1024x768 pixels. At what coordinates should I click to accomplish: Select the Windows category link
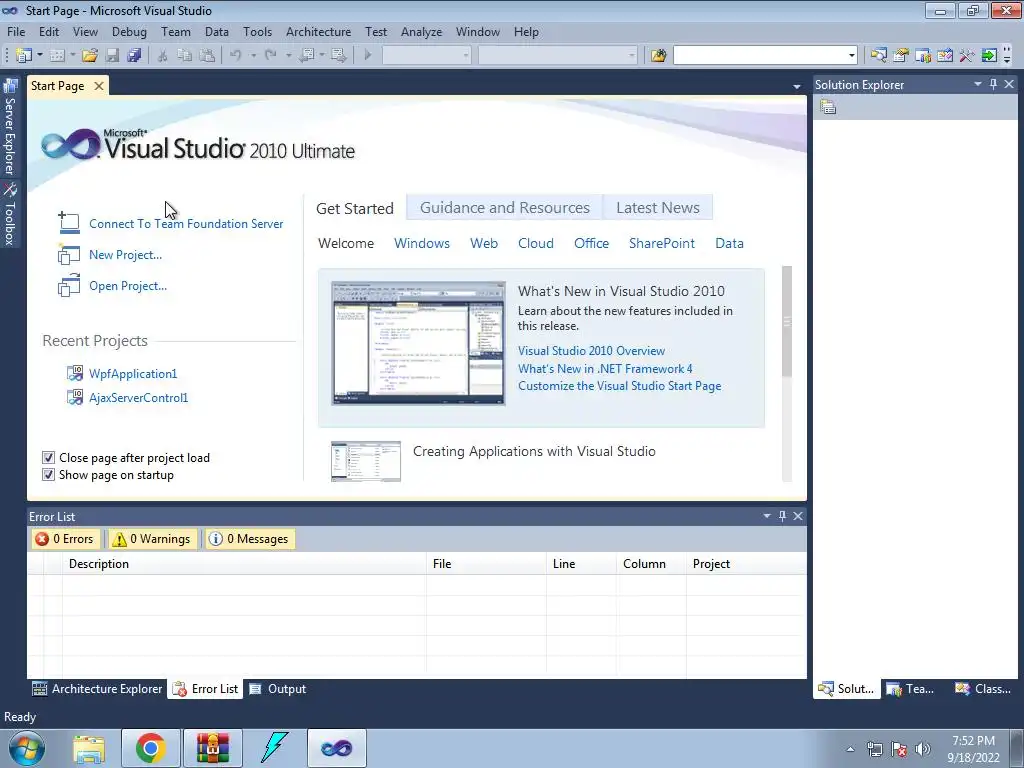click(x=422, y=244)
